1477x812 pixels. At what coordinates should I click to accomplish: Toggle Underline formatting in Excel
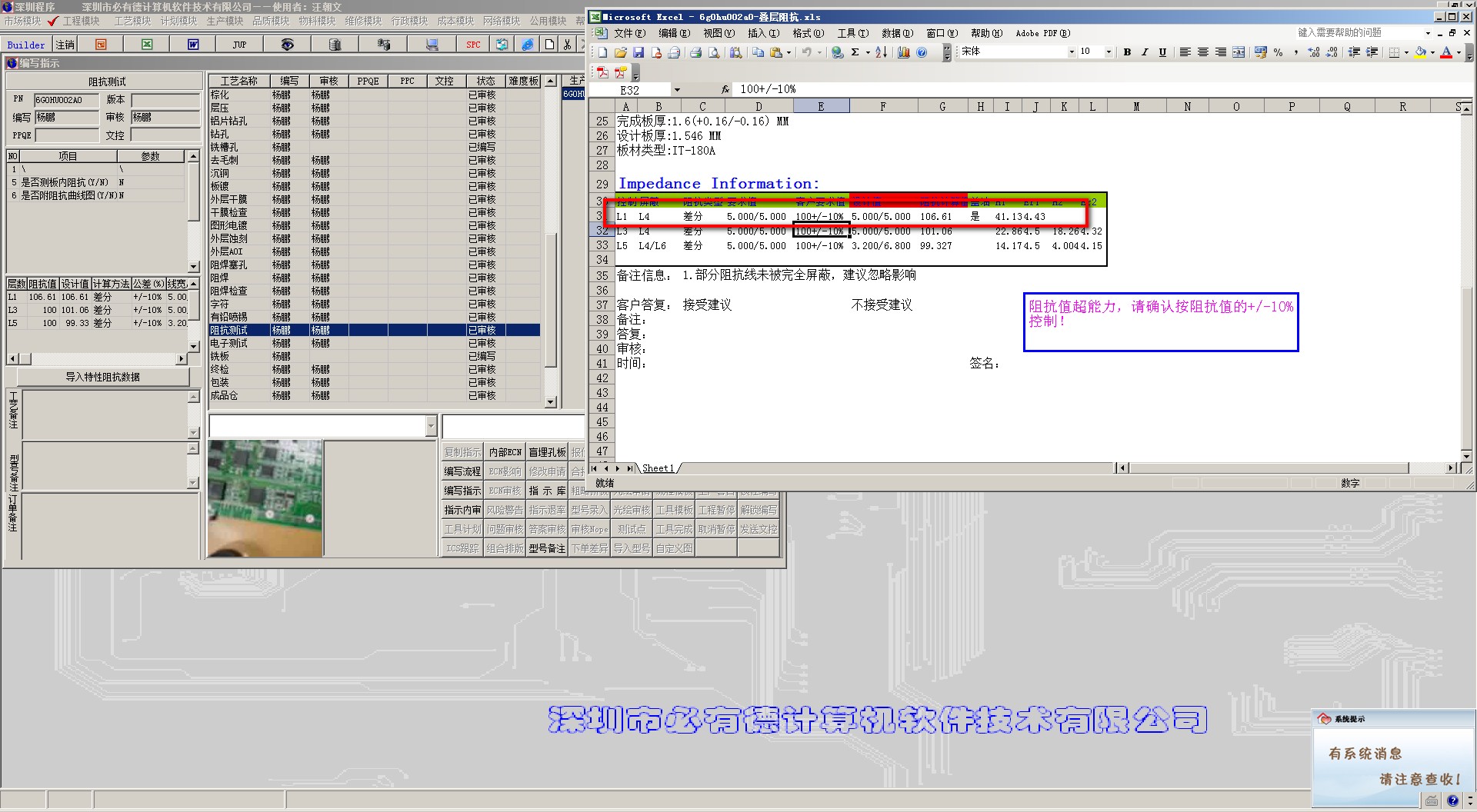[1162, 52]
